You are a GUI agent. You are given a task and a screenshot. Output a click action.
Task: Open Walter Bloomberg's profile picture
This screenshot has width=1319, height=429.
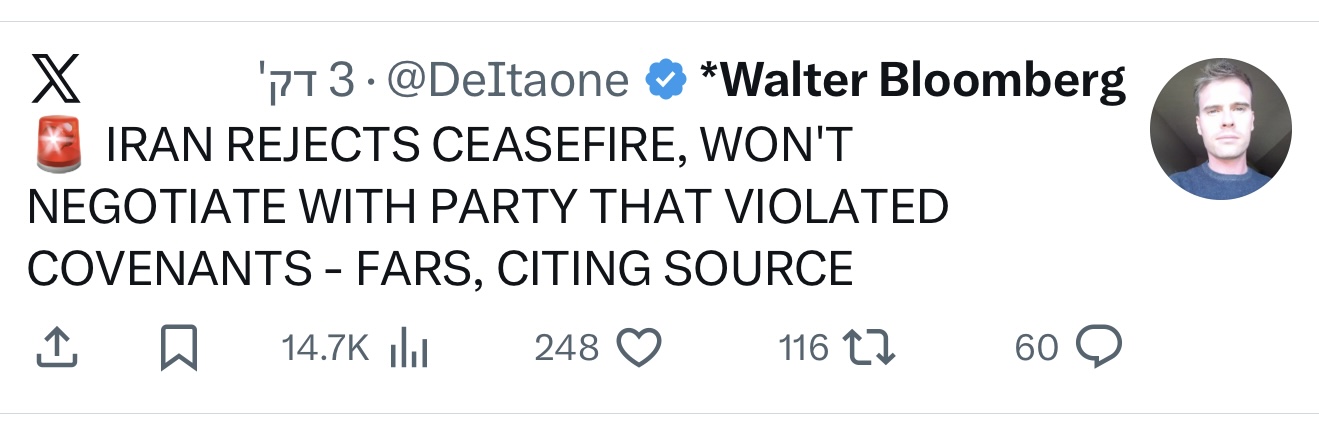click(x=1220, y=129)
